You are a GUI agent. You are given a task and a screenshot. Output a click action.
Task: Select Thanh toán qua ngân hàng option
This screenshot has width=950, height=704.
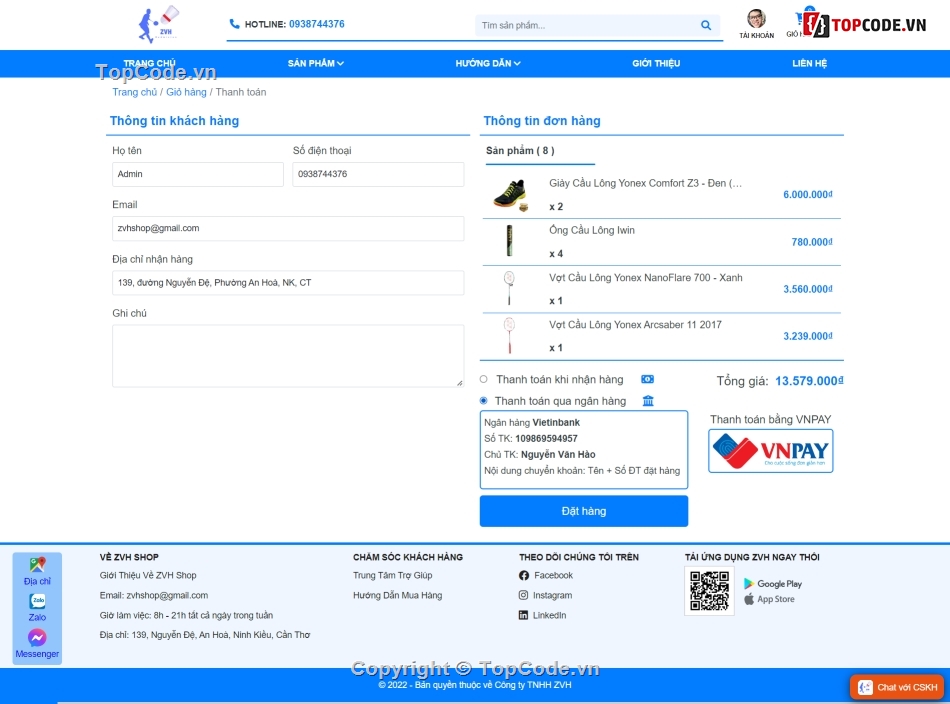pyautogui.click(x=483, y=400)
